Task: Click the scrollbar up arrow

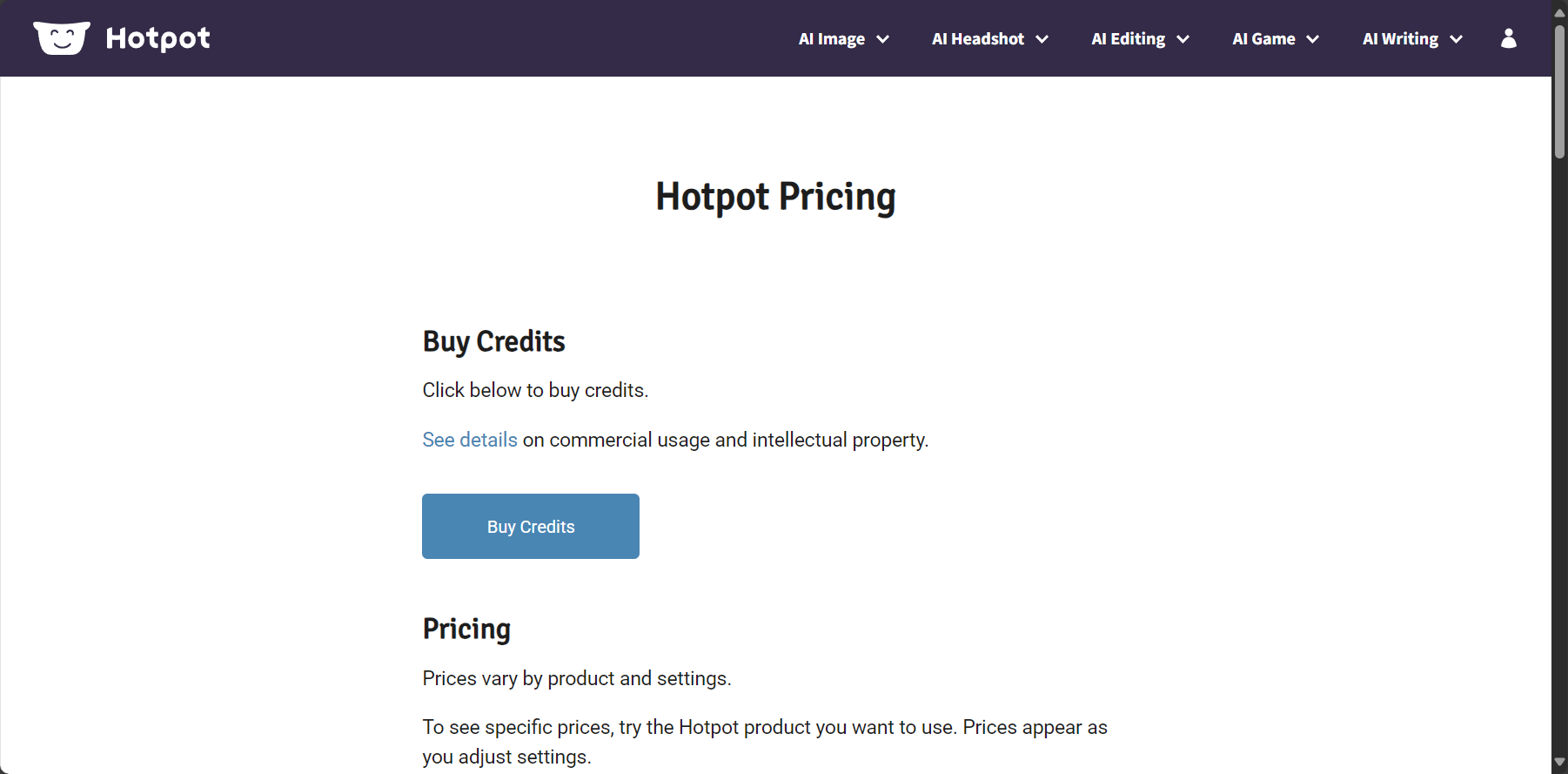Action: pyautogui.click(x=1559, y=11)
